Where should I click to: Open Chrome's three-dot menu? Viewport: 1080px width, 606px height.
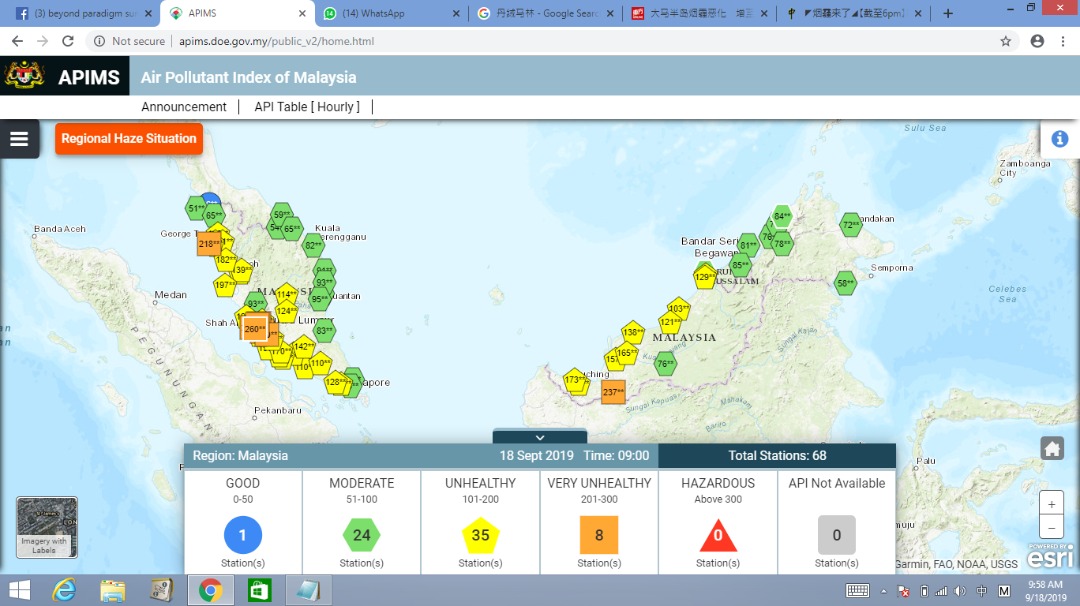pos(1063,41)
